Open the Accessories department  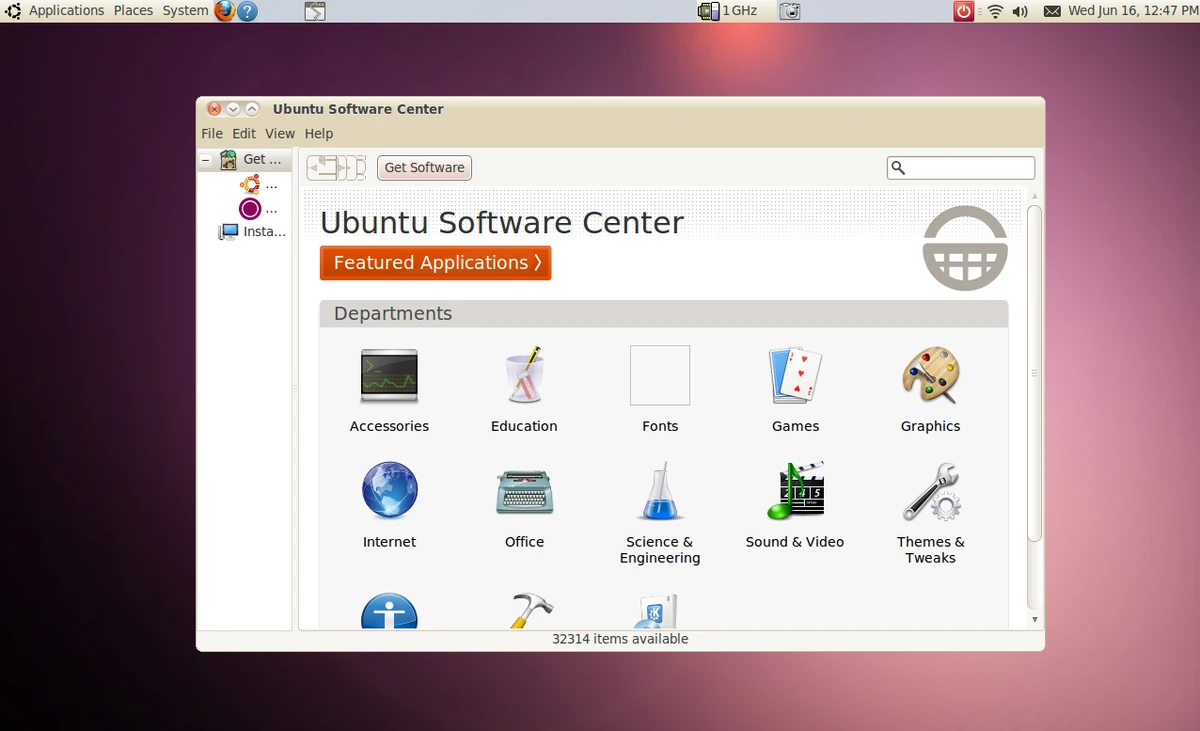pyautogui.click(x=389, y=390)
